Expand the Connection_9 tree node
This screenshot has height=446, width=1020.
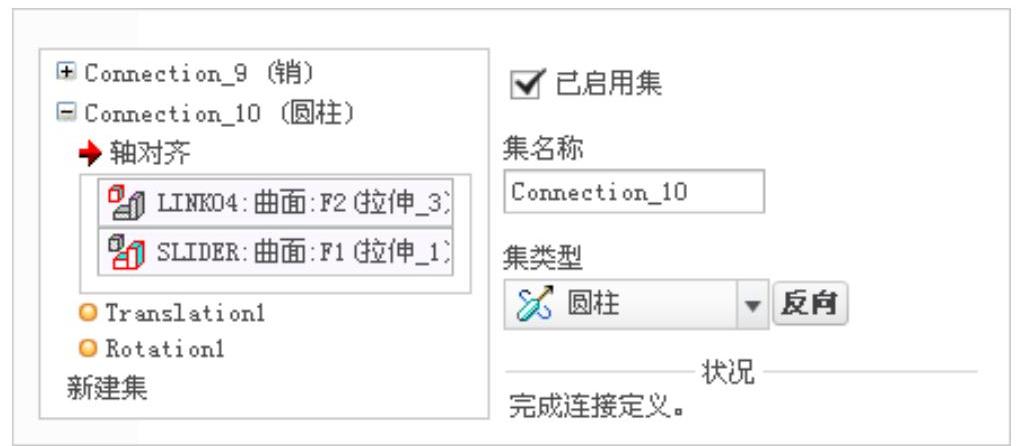click(x=66, y=72)
